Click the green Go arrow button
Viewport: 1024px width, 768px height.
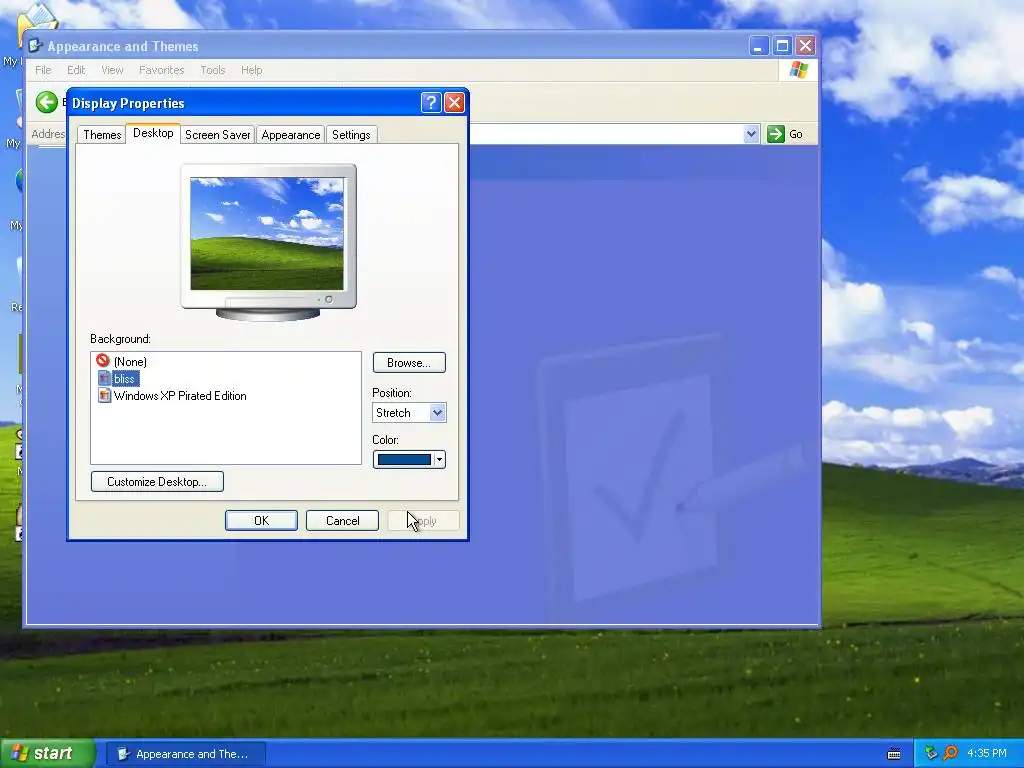pyautogui.click(x=775, y=134)
